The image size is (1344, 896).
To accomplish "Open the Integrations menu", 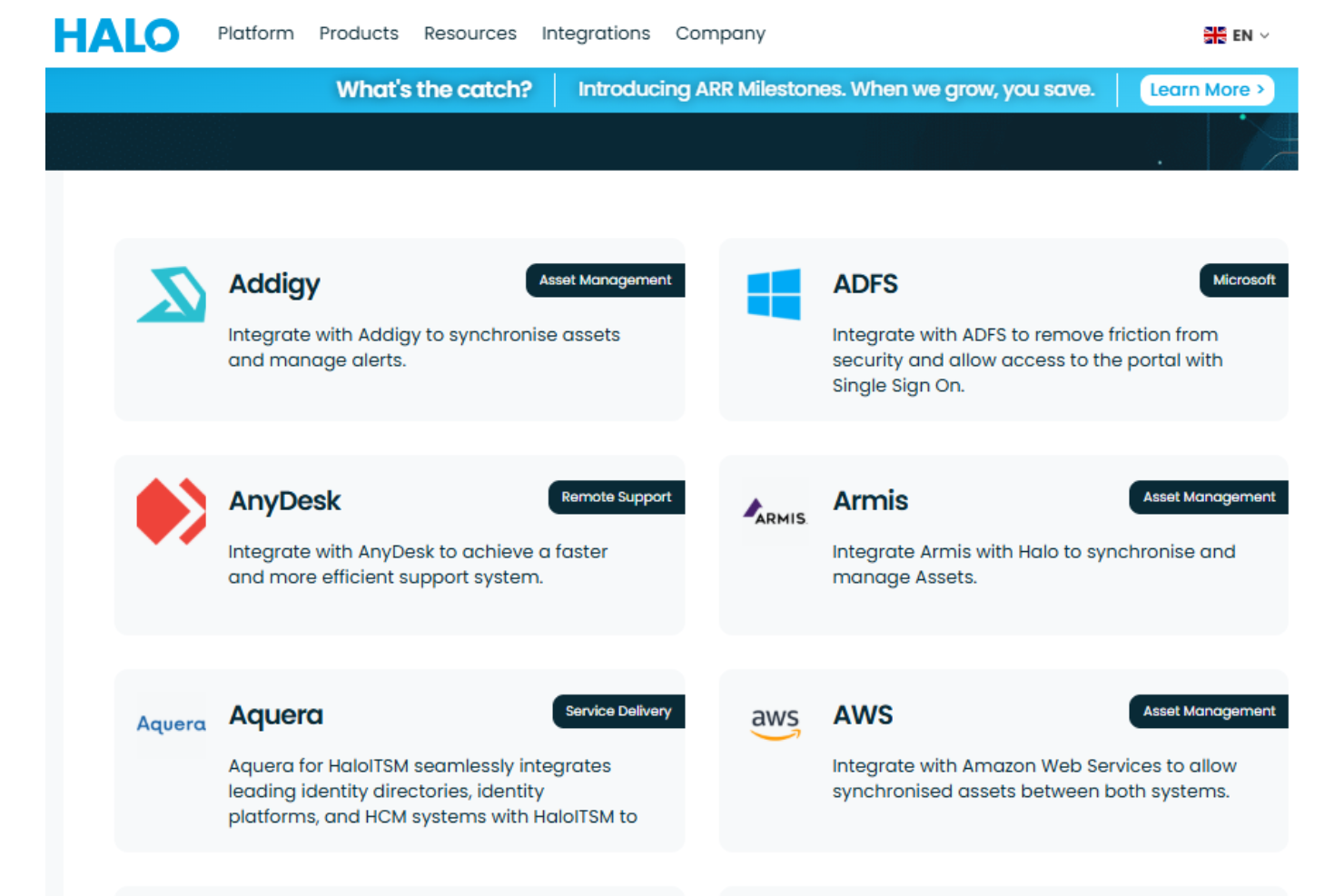I will [x=596, y=34].
